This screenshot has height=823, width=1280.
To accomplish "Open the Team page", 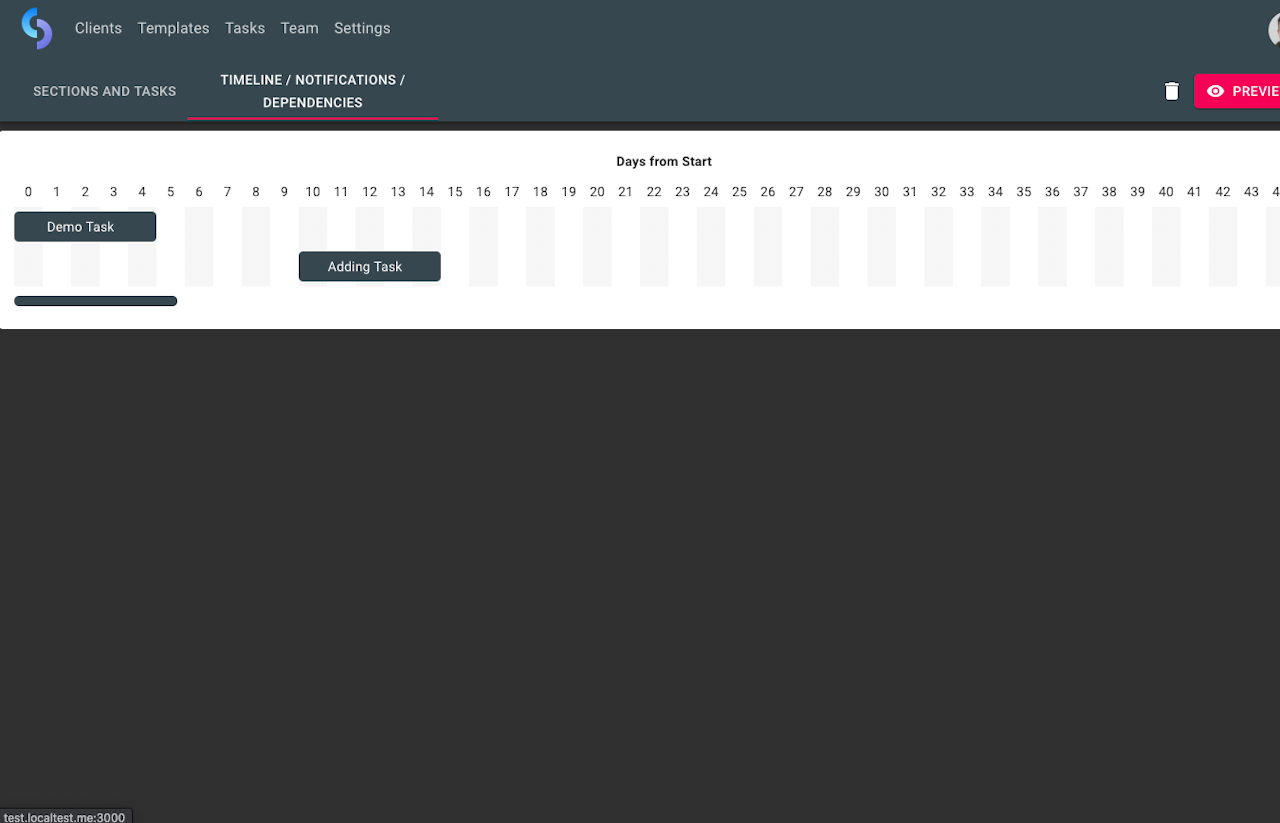I will coord(299,28).
